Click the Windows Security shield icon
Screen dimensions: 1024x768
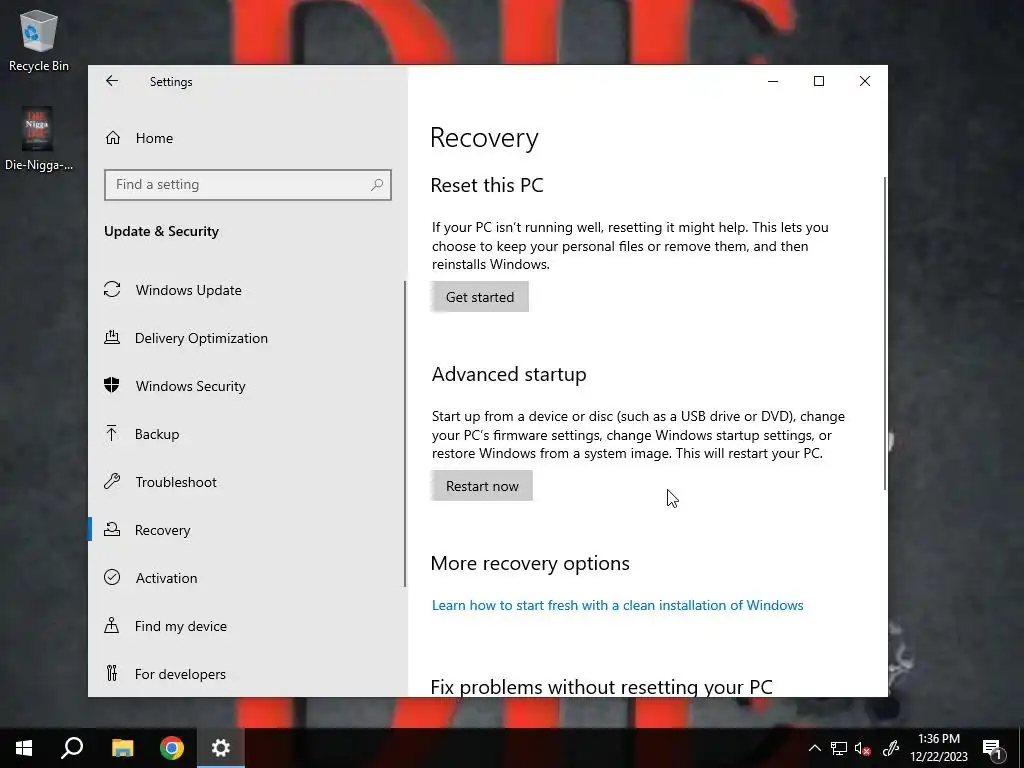tap(112, 385)
